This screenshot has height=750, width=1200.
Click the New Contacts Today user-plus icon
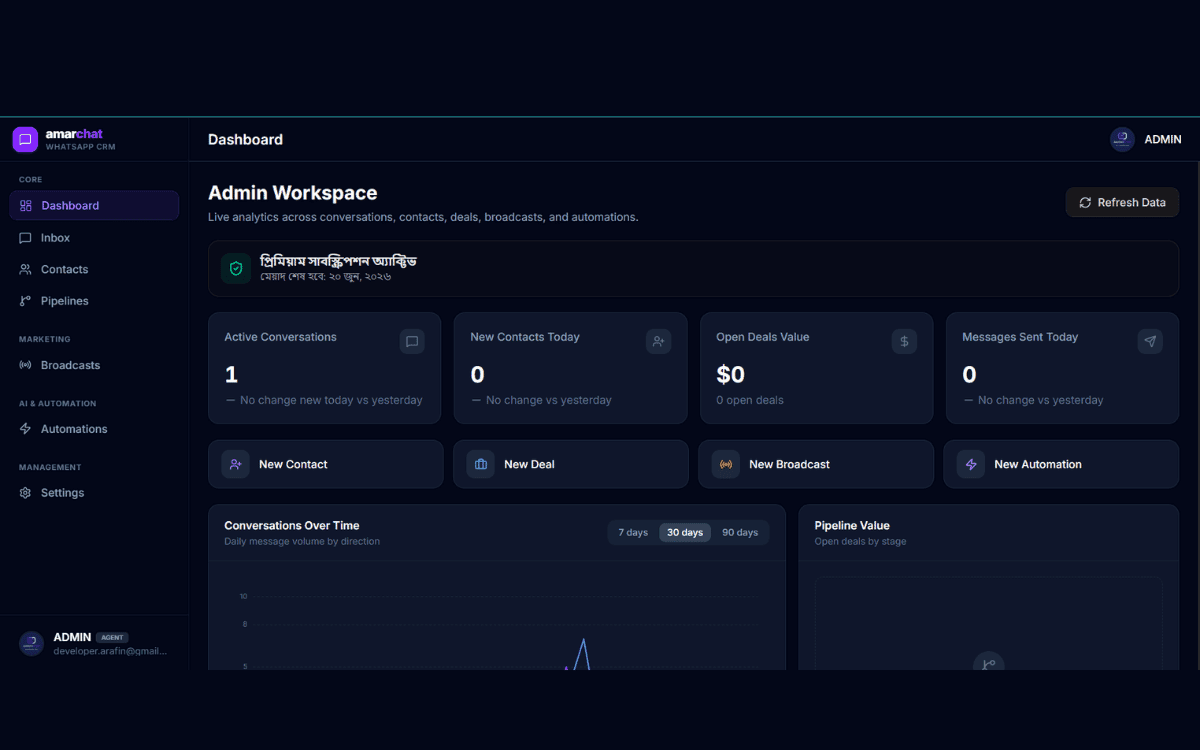[658, 341]
